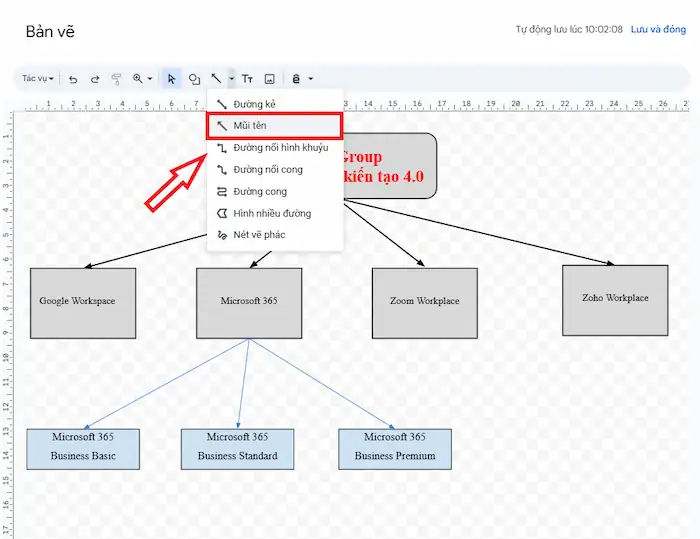Click the Redo icon in toolbar
The height and width of the screenshot is (539, 700).
pyautogui.click(x=95, y=79)
